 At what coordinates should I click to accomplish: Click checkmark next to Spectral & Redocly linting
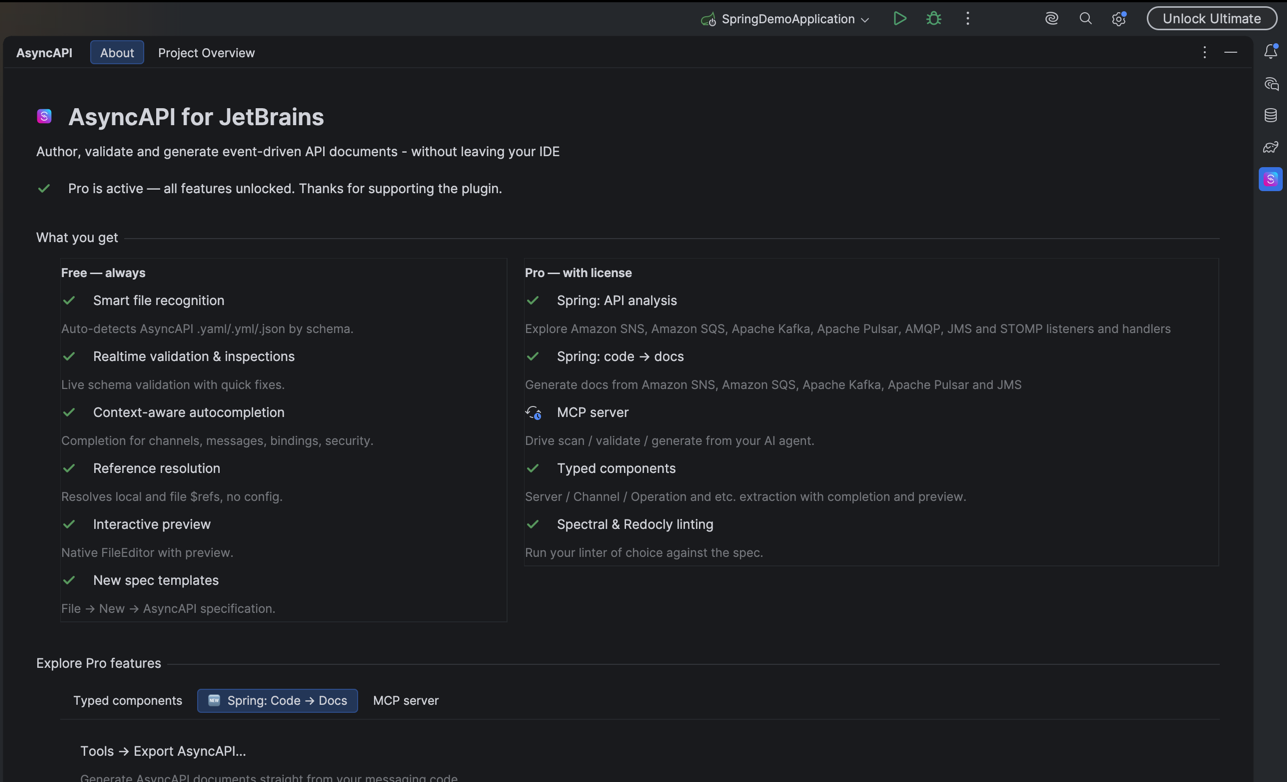(x=533, y=524)
